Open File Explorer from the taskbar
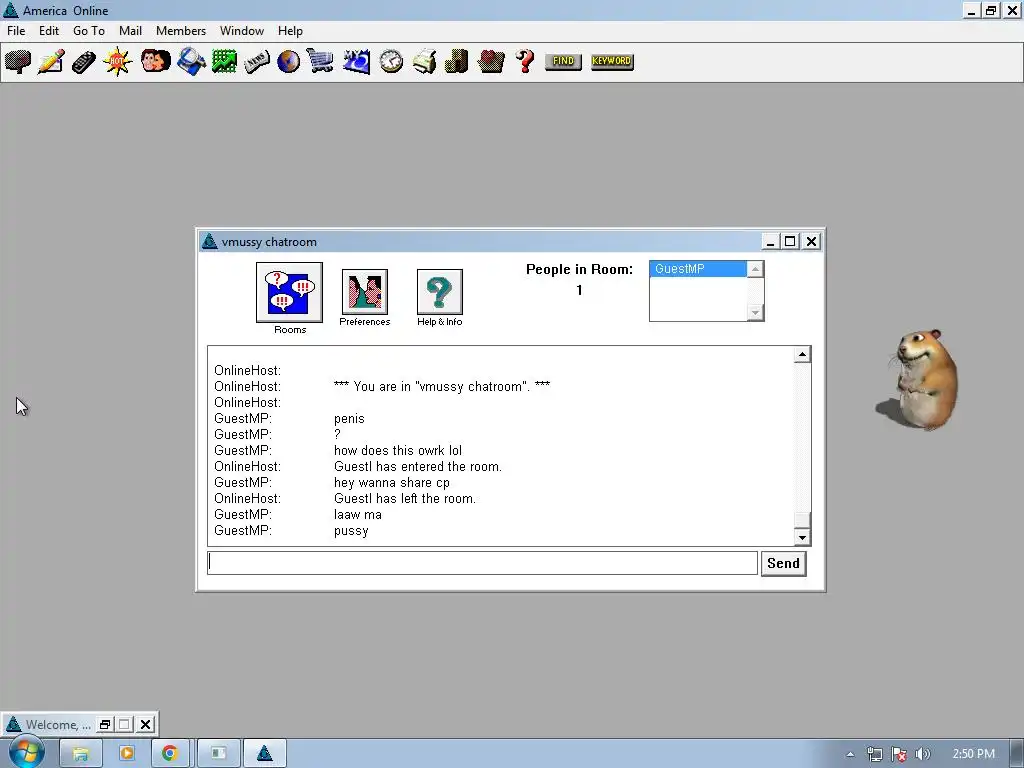This screenshot has width=1024, height=768. pos(80,754)
